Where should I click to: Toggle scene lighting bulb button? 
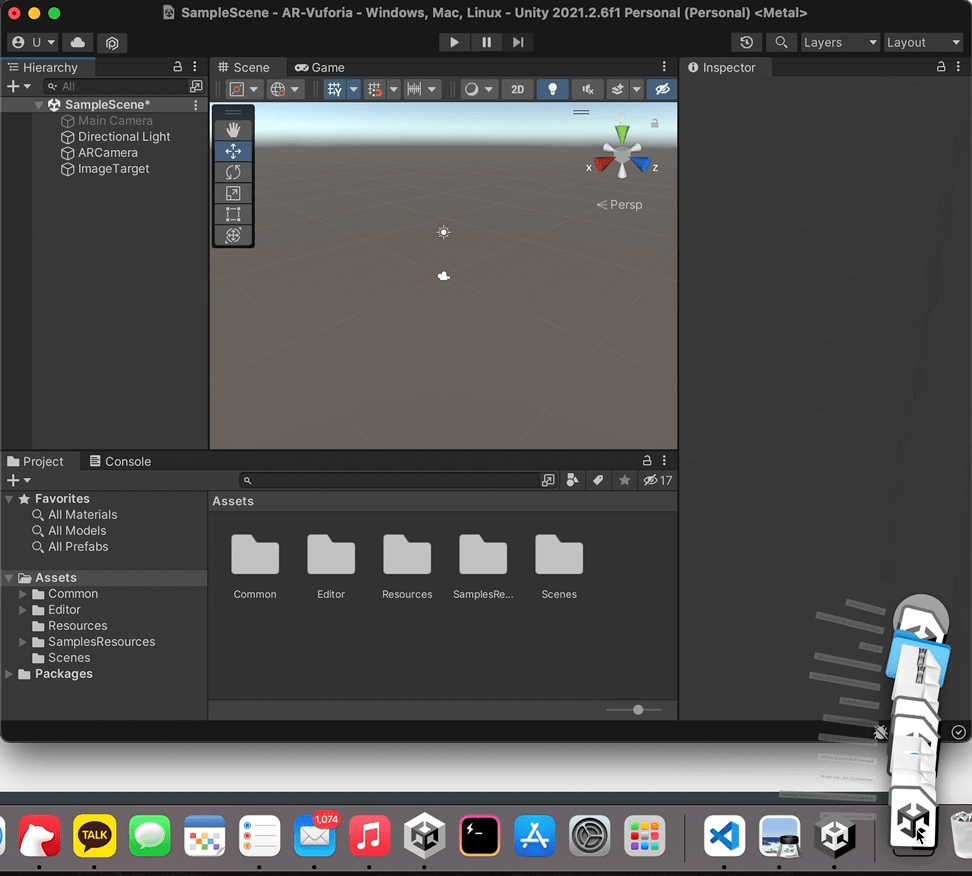point(552,89)
